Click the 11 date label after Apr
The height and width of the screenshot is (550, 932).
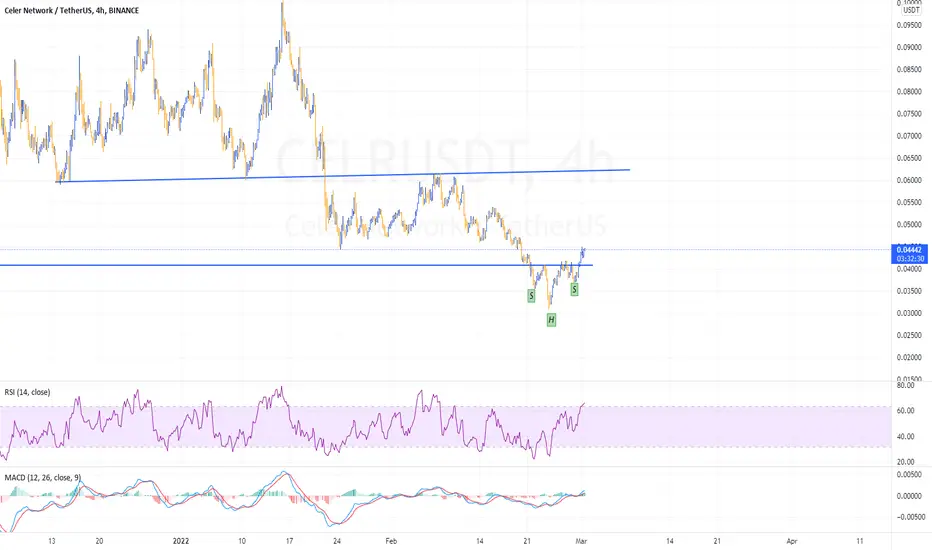(860, 541)
